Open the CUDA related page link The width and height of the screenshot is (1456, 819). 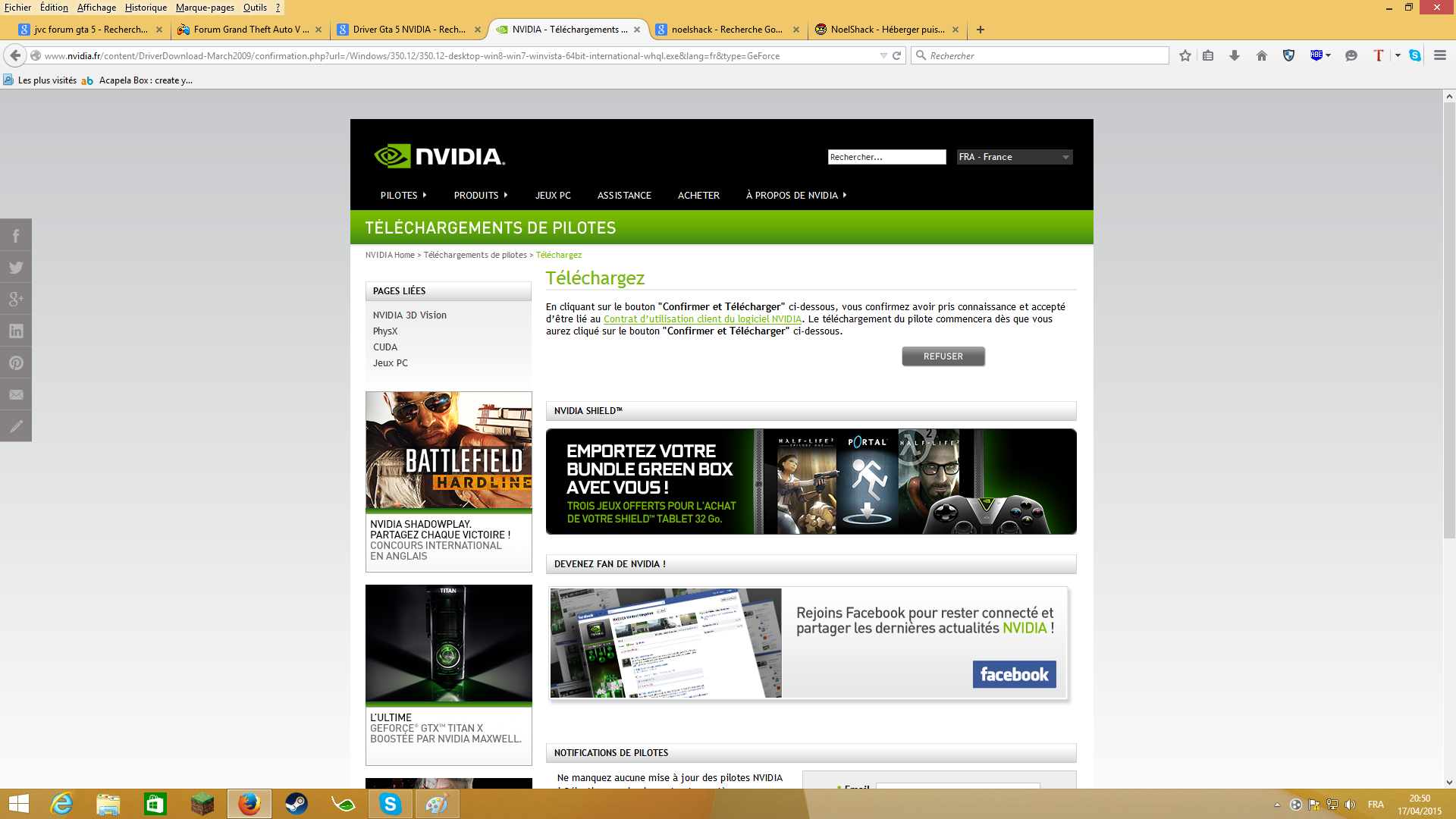385,347
